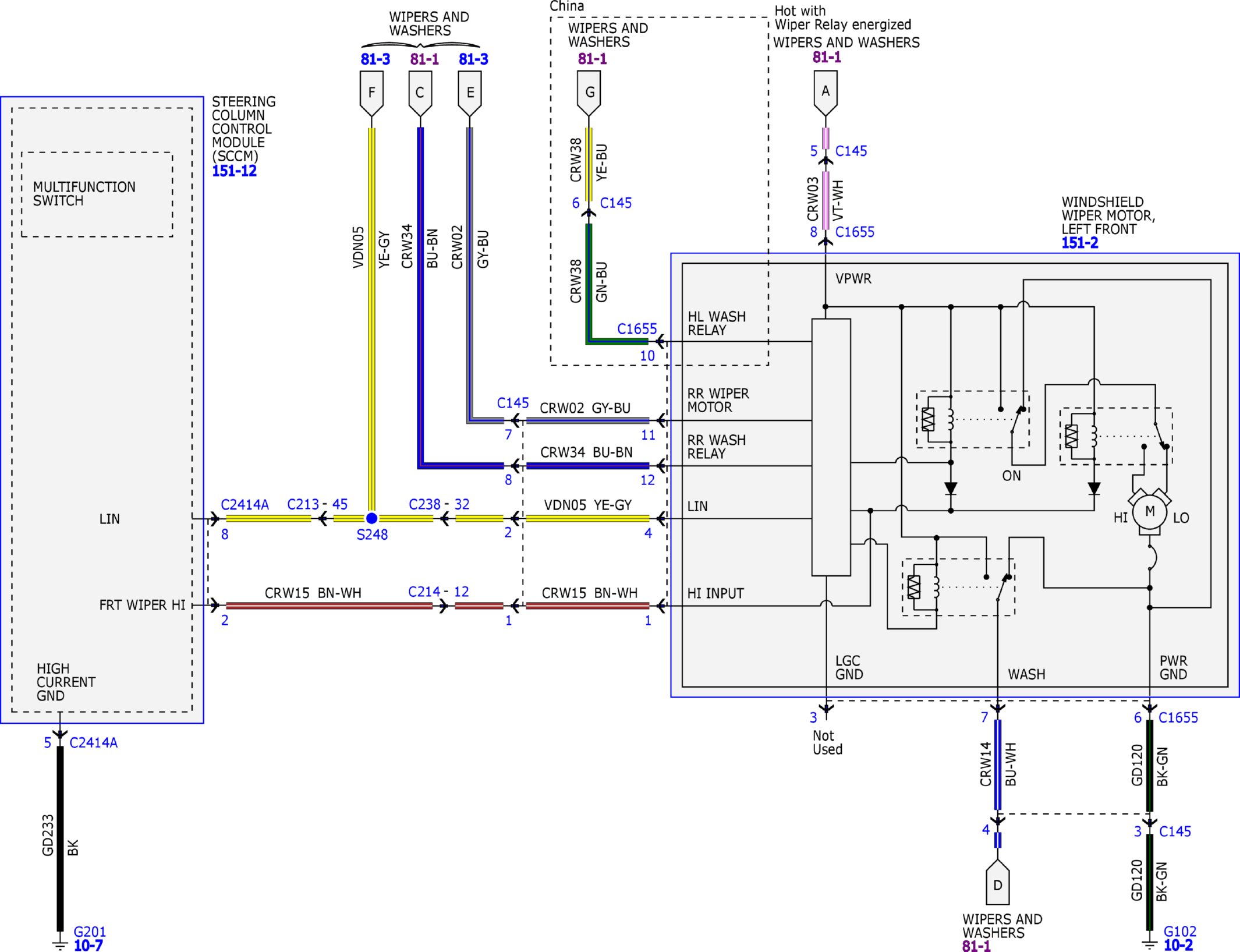Select the G201 ground label
The width and height of the screenshot is (1240, 952).
pyautogui.click(x=90, y=932)
